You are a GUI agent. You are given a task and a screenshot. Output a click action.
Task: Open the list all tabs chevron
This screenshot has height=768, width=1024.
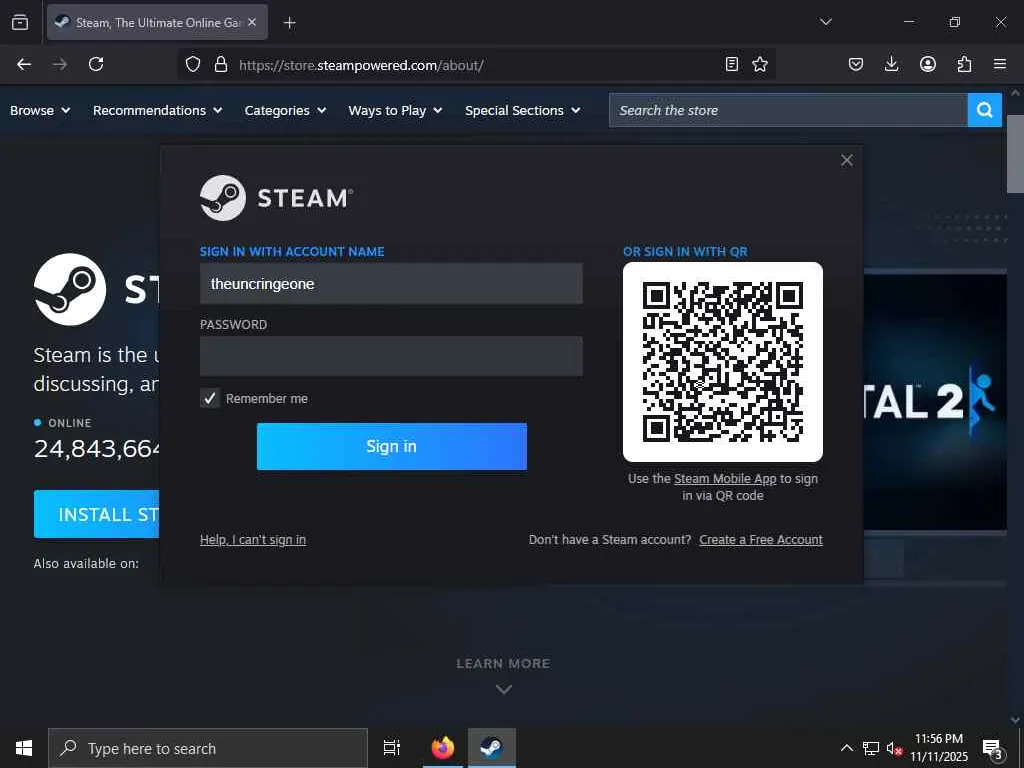(x=826, y=22)
